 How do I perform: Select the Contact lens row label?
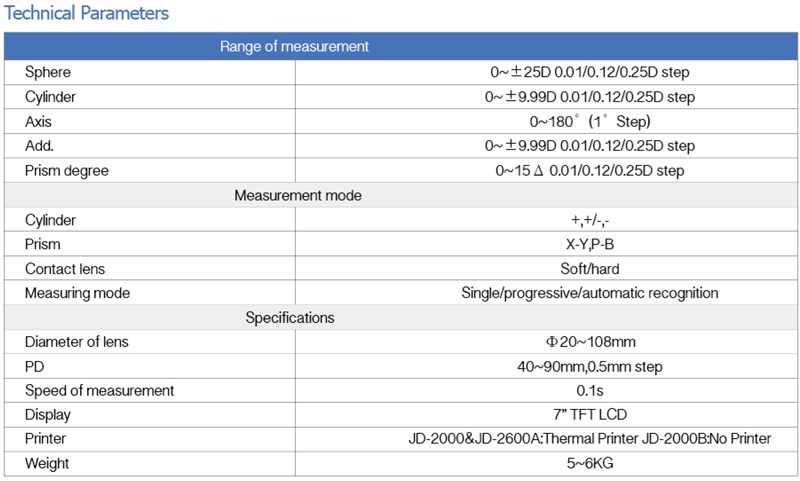[65, 268]
